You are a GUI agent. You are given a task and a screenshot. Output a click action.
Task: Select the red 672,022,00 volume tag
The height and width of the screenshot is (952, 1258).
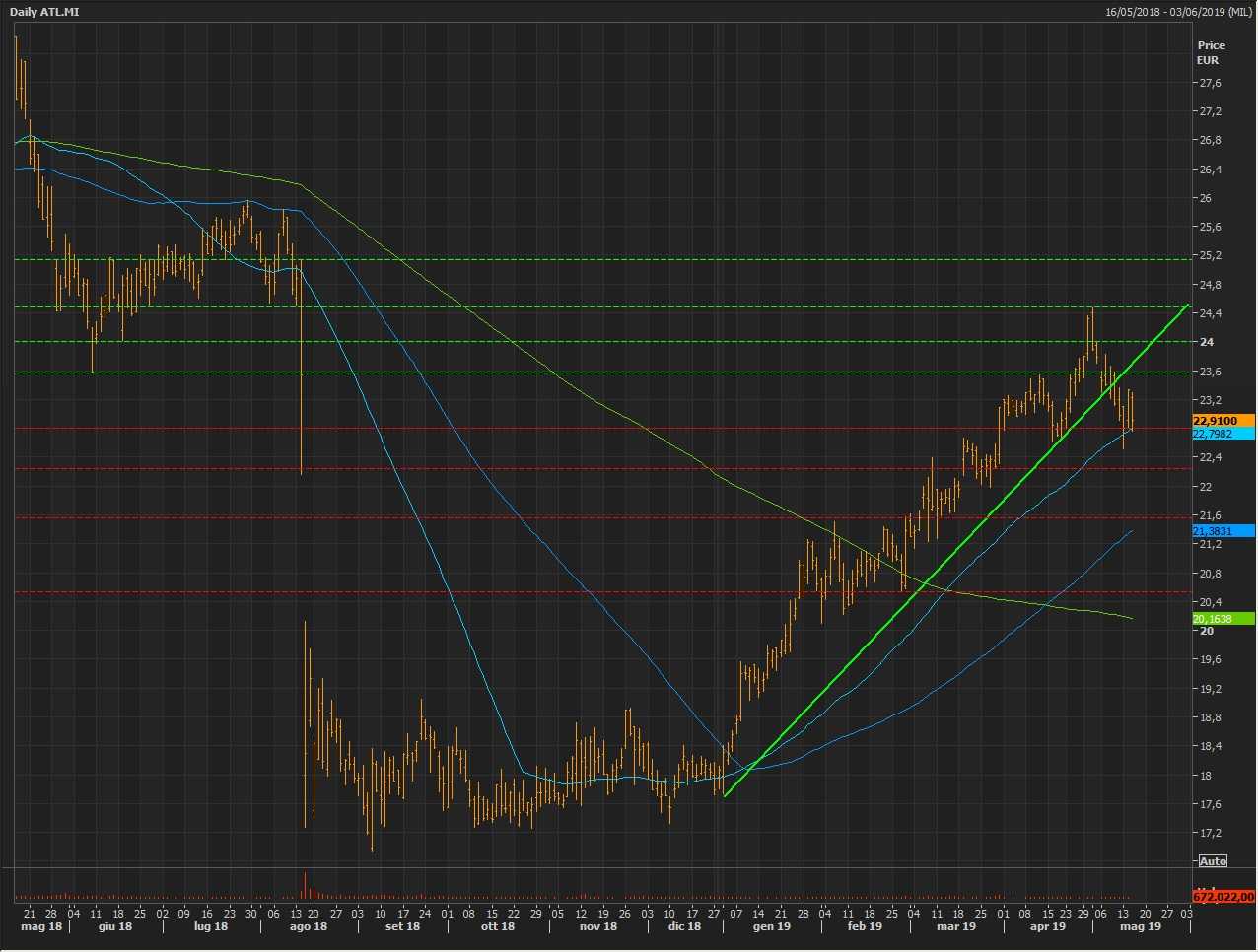click(1223, 897)
